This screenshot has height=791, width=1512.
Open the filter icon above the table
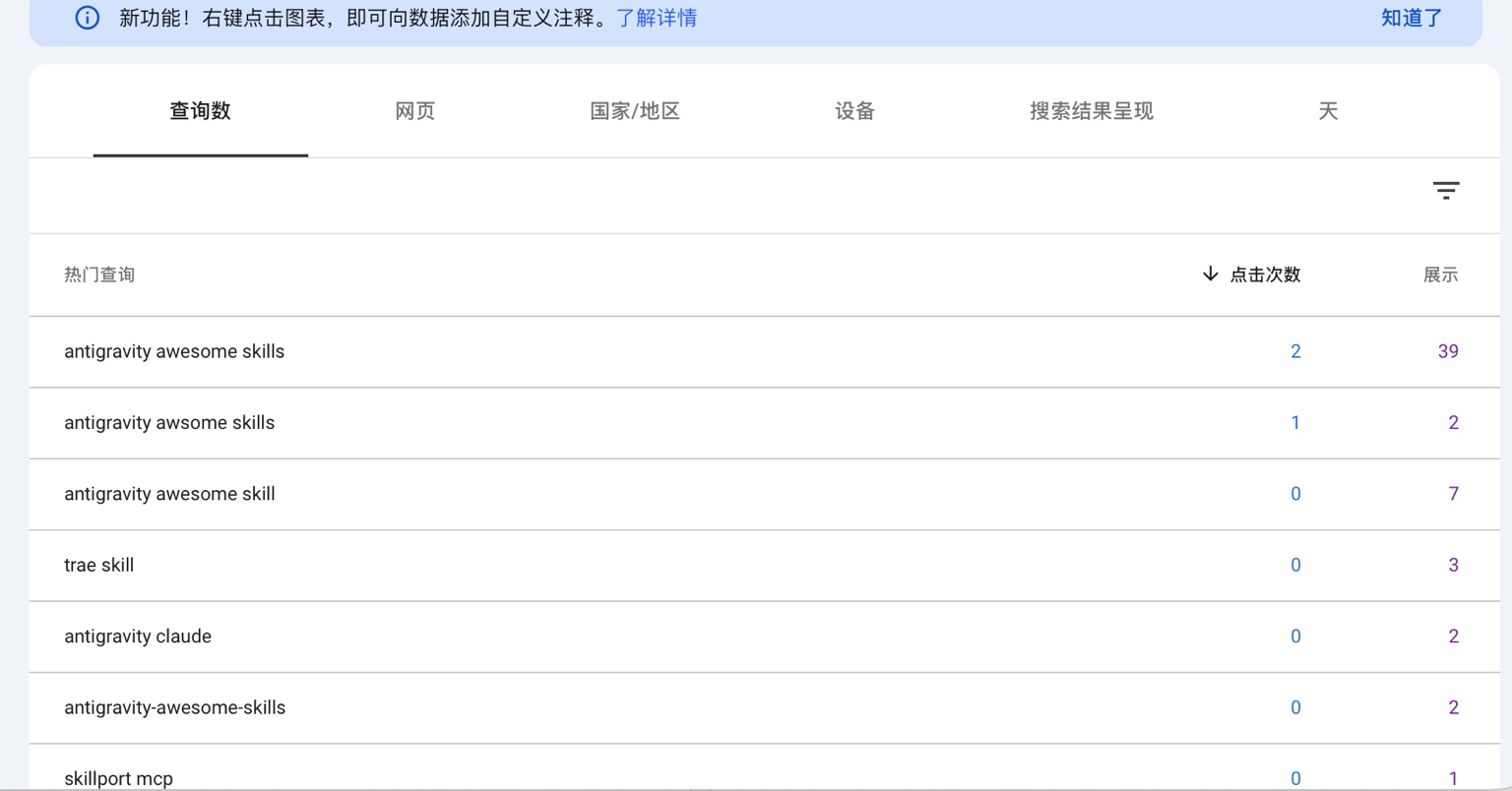click(x=1445, y=189)
